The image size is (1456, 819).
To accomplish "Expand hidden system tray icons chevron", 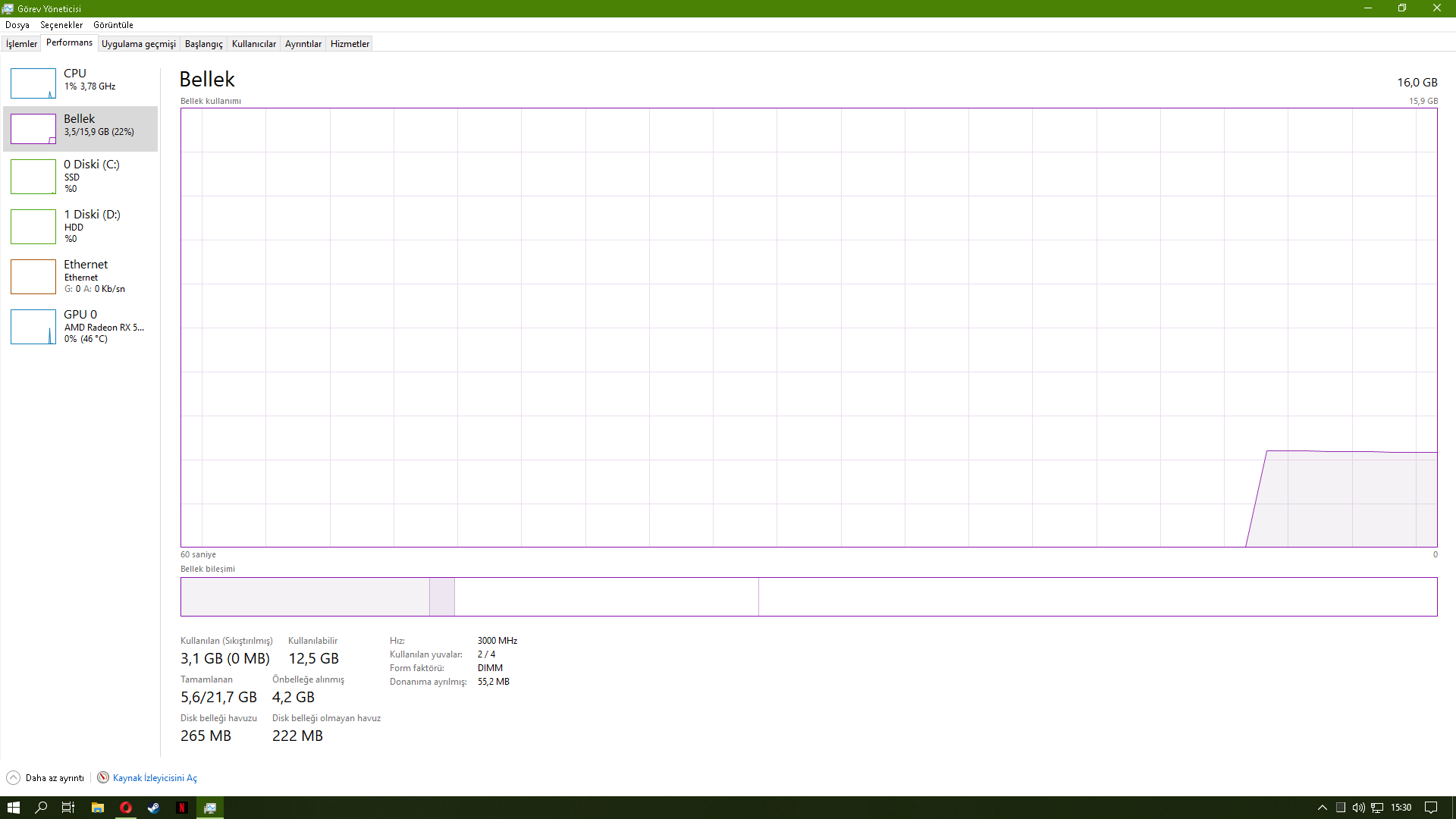I will click(1322, 808).
